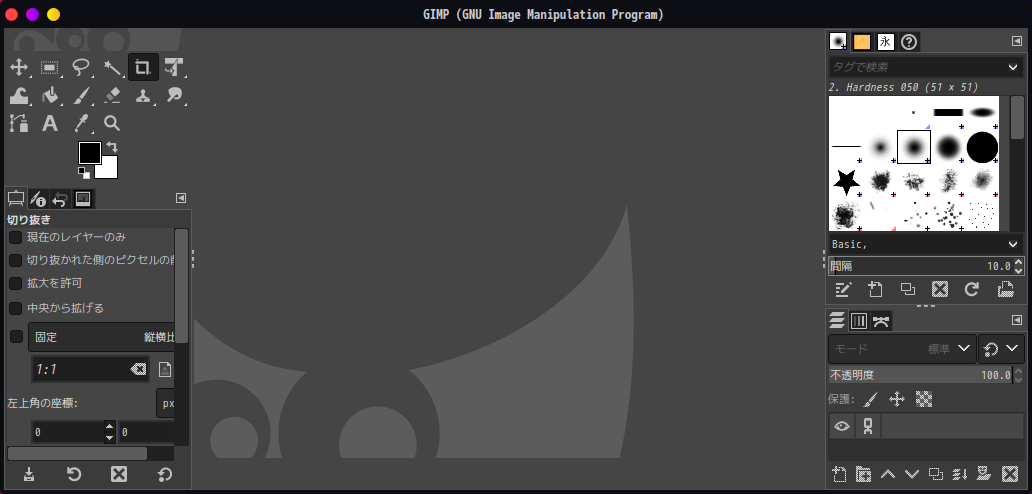
Task: Edit this brush icon
Action: coord(843,289)
